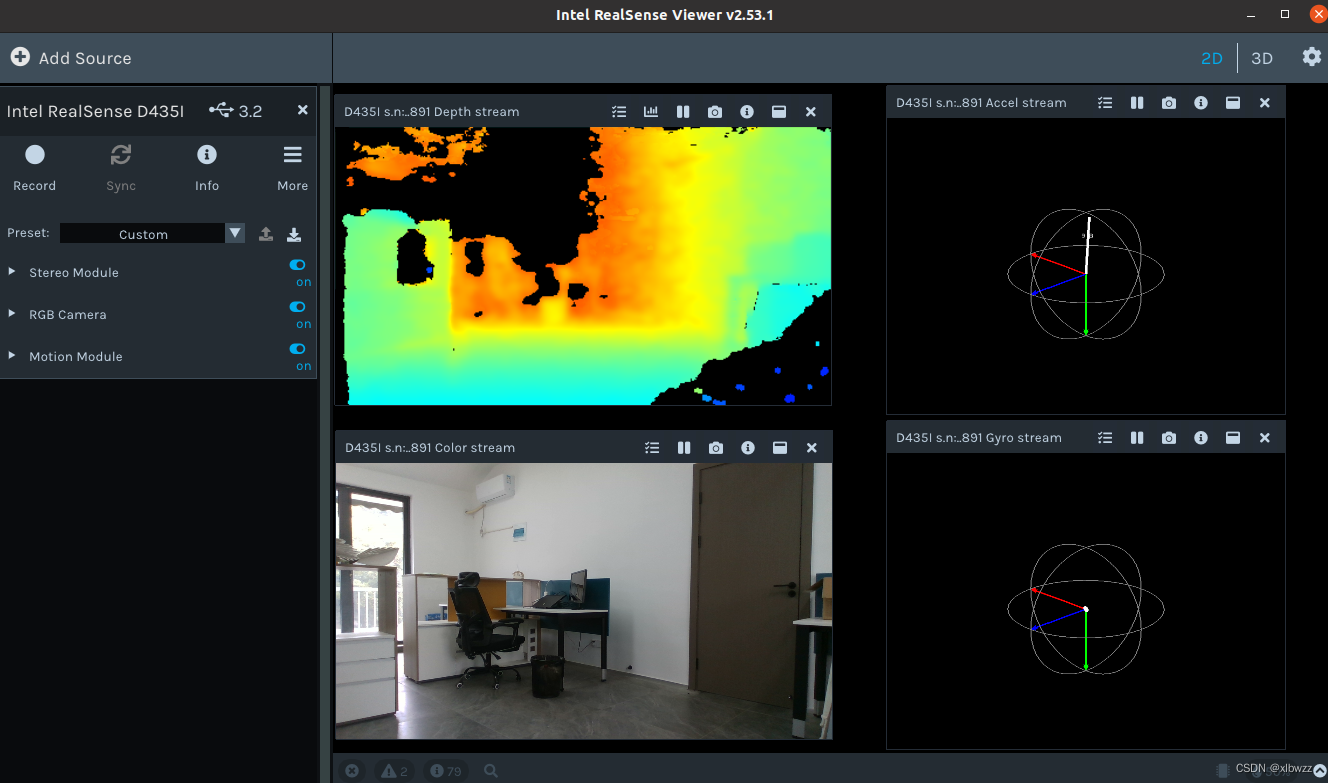Pause the Depth stream
1328x783 pixels.
click(683, 112)
